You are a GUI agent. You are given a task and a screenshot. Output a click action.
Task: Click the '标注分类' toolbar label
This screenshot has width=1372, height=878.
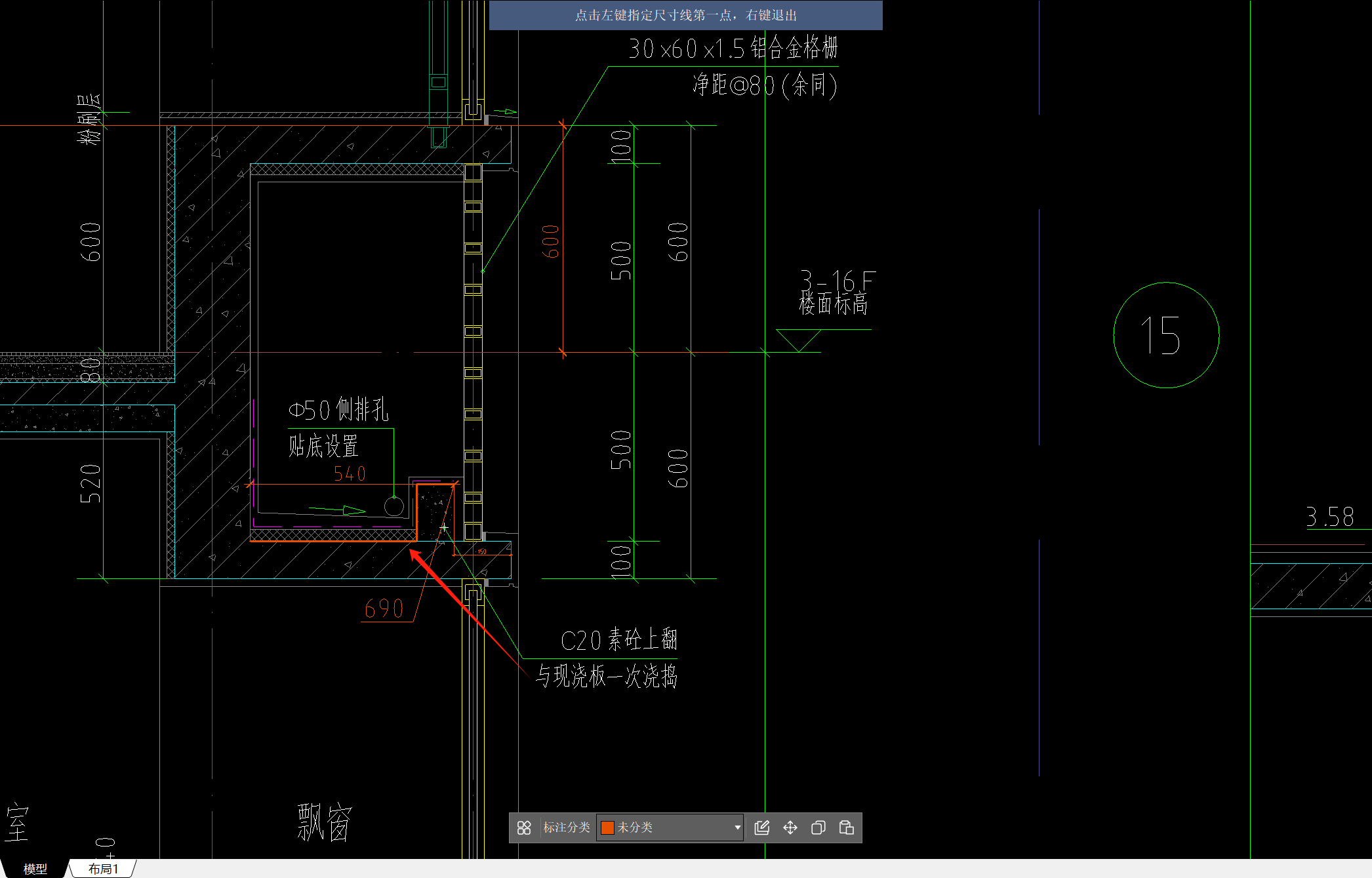pyautogui.click(x=567, y=828)
